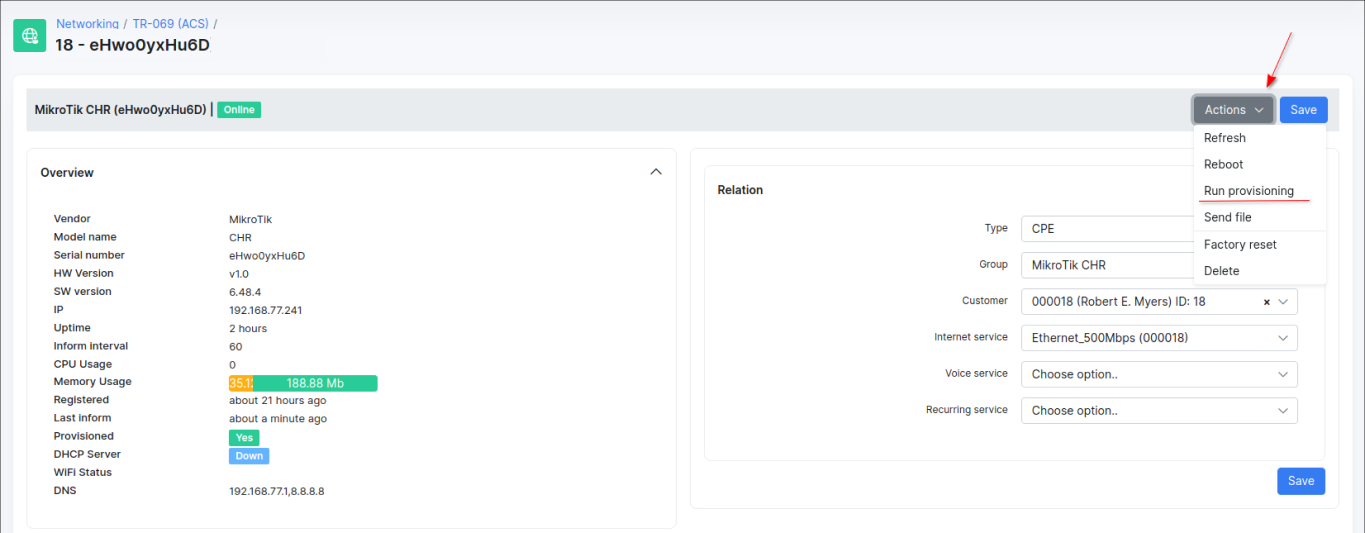The image size is (1365, 533).
Task: Collapse the Overview panel chevron
Action: click(656, 172)
